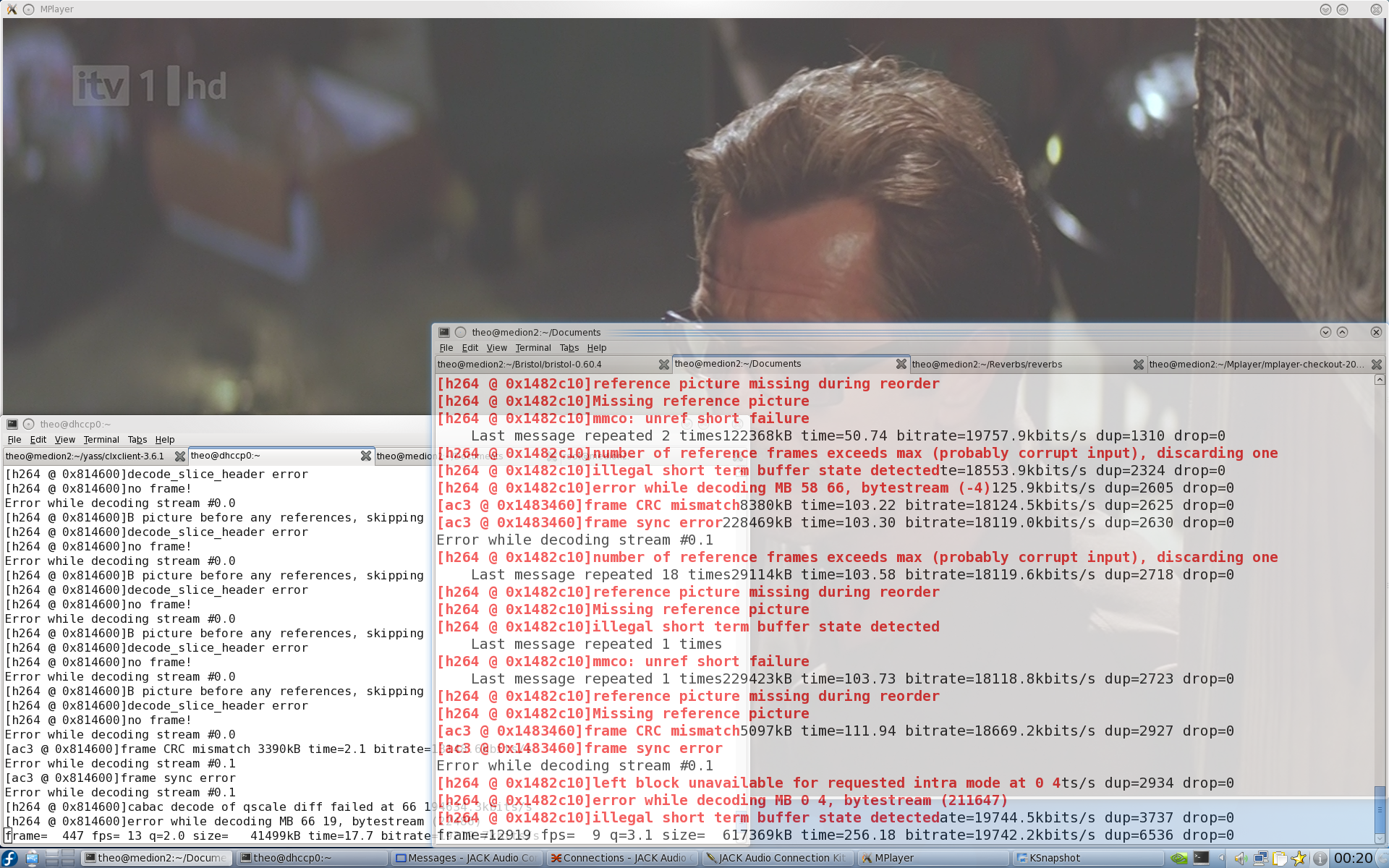Image resolution: width=1389 pixels, height=868 pixels.
Task: Open Help menu in dhccp0 terminal
Action: tap(165, 440)
